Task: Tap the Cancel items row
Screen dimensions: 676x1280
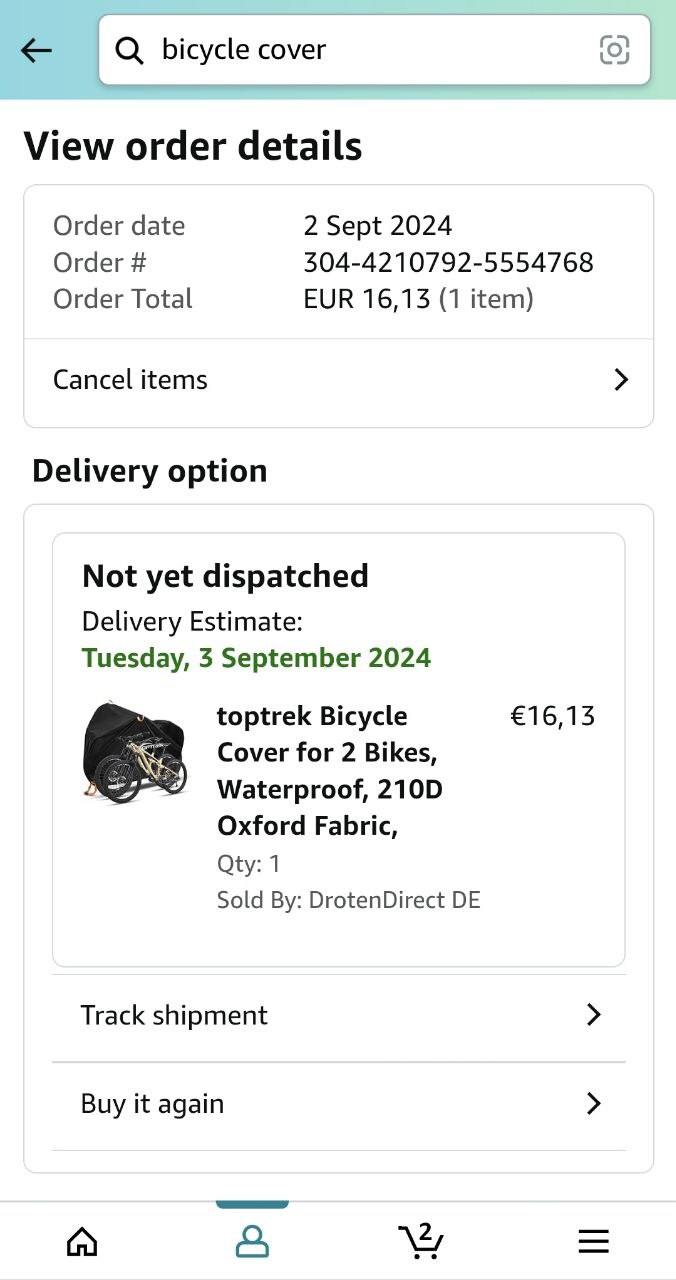Action: click(130, 380)
